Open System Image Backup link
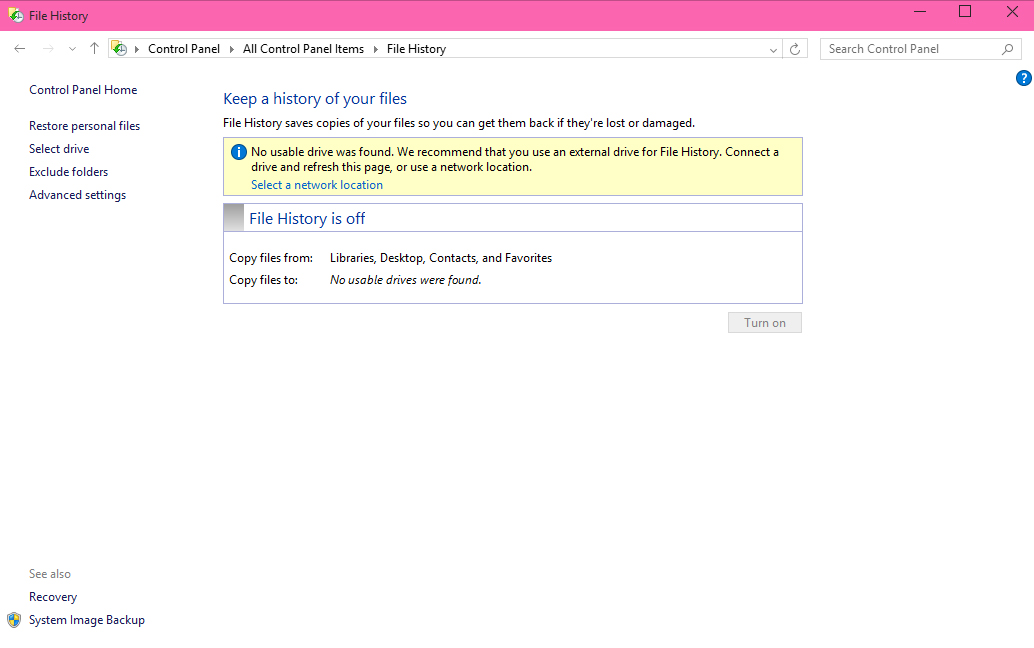Image resolution: width=1034 pixels, height=648 pixels. (86, 620)
